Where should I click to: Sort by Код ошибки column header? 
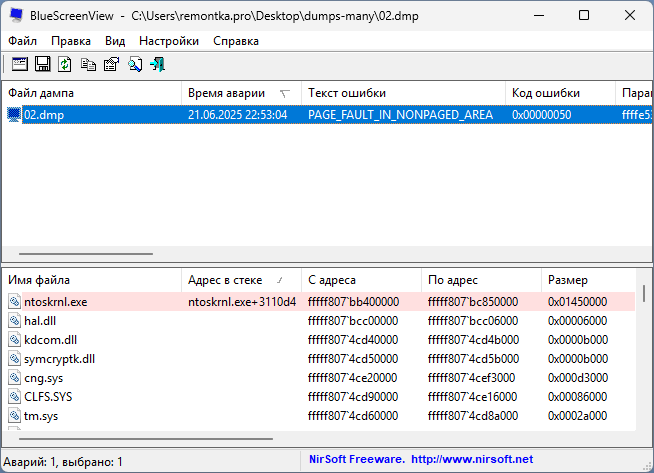[560, 93]
